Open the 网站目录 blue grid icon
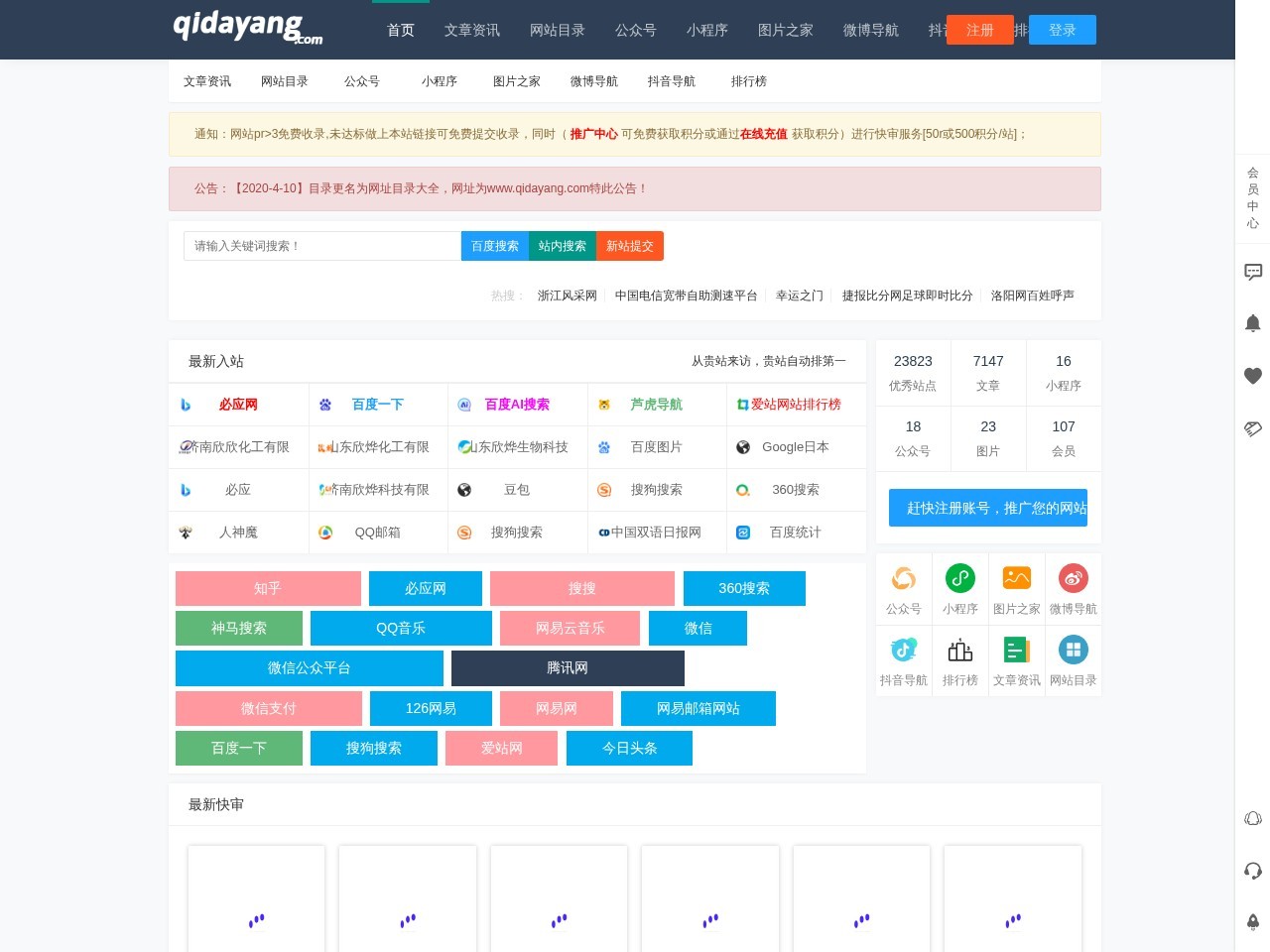The height and width of the screenshot is (952, 1270). (x=1073, y=651)
